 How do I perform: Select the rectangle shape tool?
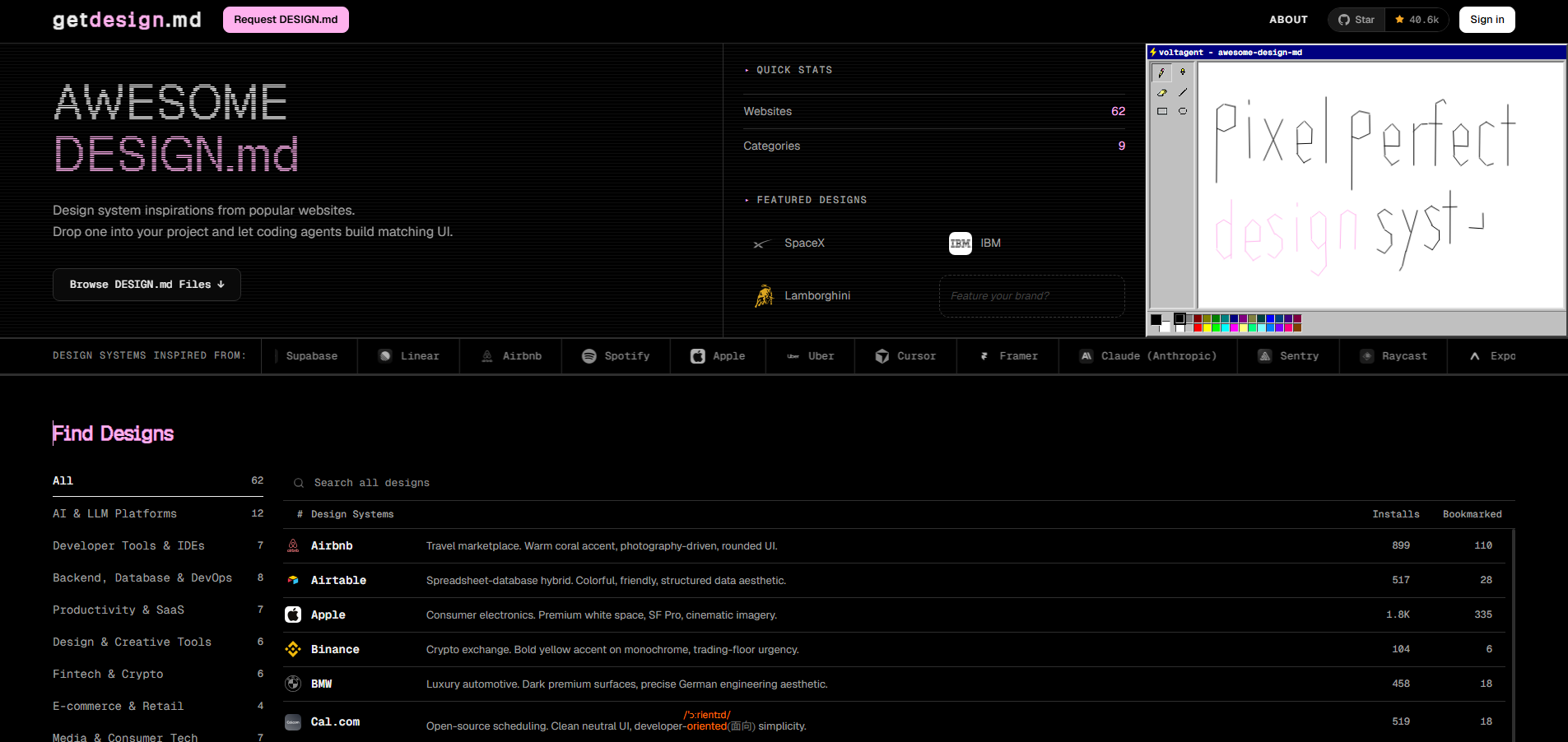coord(1161,111)
